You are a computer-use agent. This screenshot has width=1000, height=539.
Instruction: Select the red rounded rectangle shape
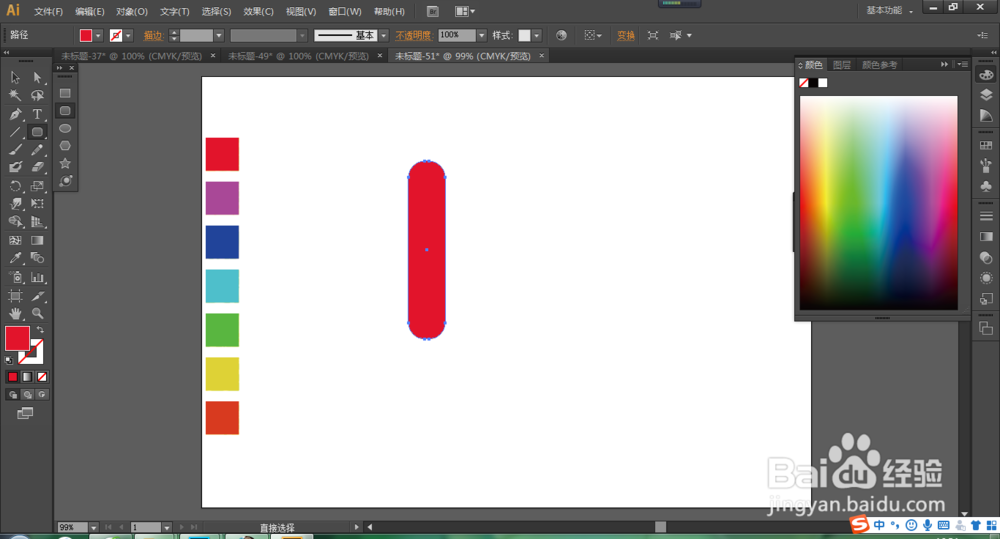pyautogui.click(x=427, y=250)
